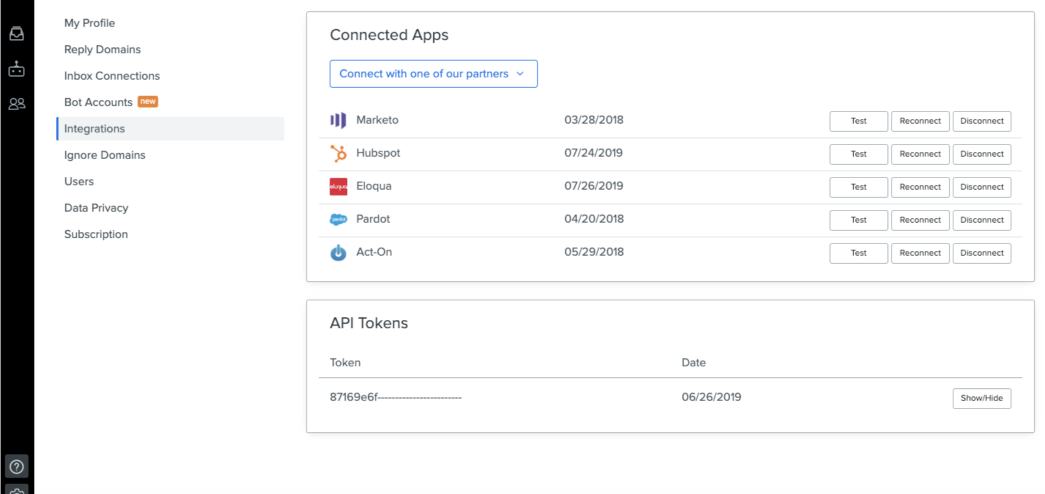Click the Pardot logo icon
Image resolution: width=1045 pixels, height=494 pixels.
[x=339, y=219]
